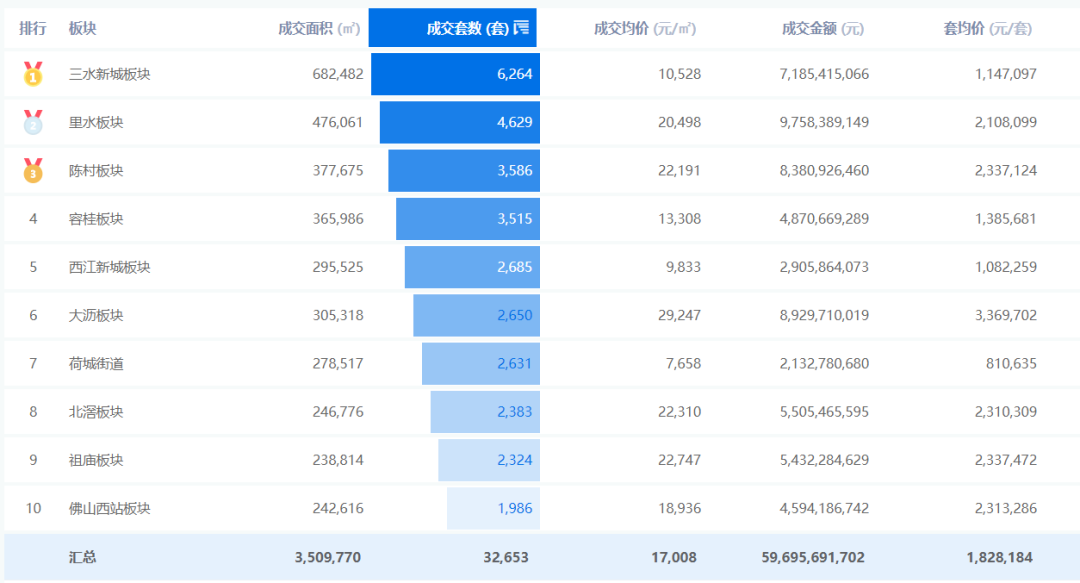Click the area value 365,986
Screen dimensions: 1080x583
tap(338, 219)
